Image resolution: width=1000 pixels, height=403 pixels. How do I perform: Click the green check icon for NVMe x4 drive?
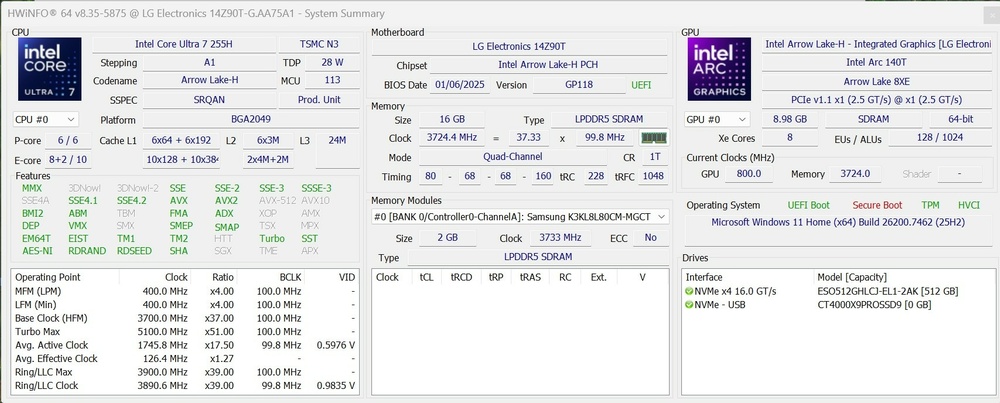point(688,291)
